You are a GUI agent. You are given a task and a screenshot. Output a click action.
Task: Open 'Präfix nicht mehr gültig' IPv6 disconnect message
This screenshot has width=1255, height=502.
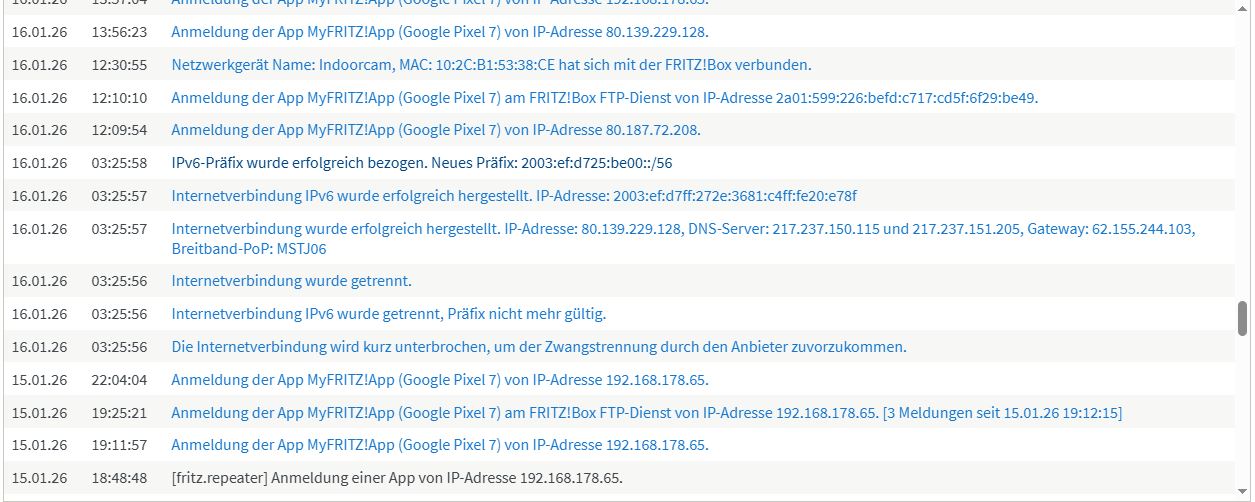pyautogui.click(x=388, y=314)
